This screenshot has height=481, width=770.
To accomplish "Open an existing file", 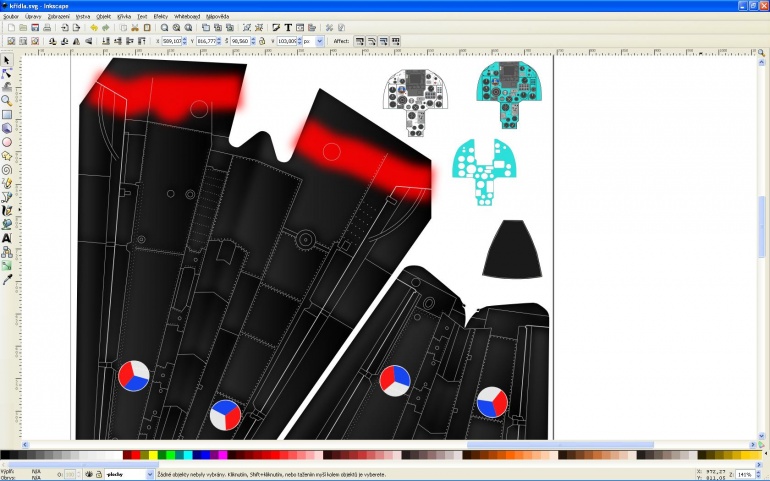I will tap(23, 28).
